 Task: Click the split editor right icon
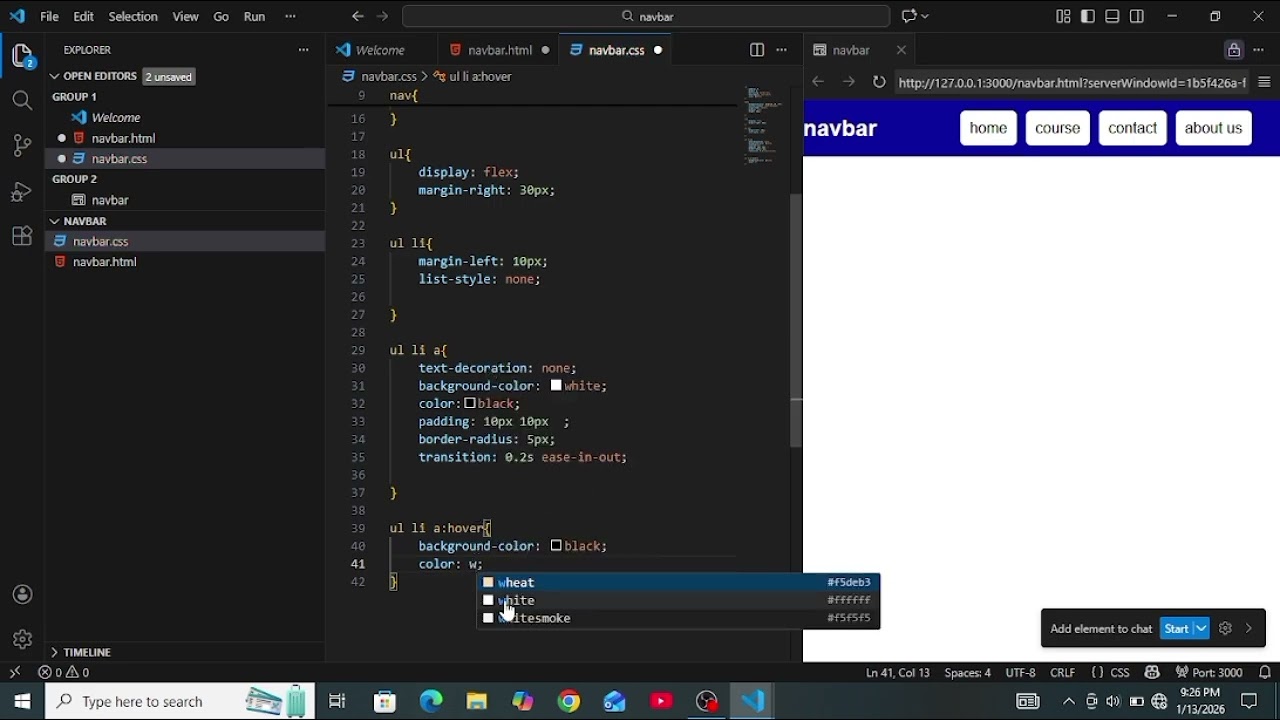757,50
